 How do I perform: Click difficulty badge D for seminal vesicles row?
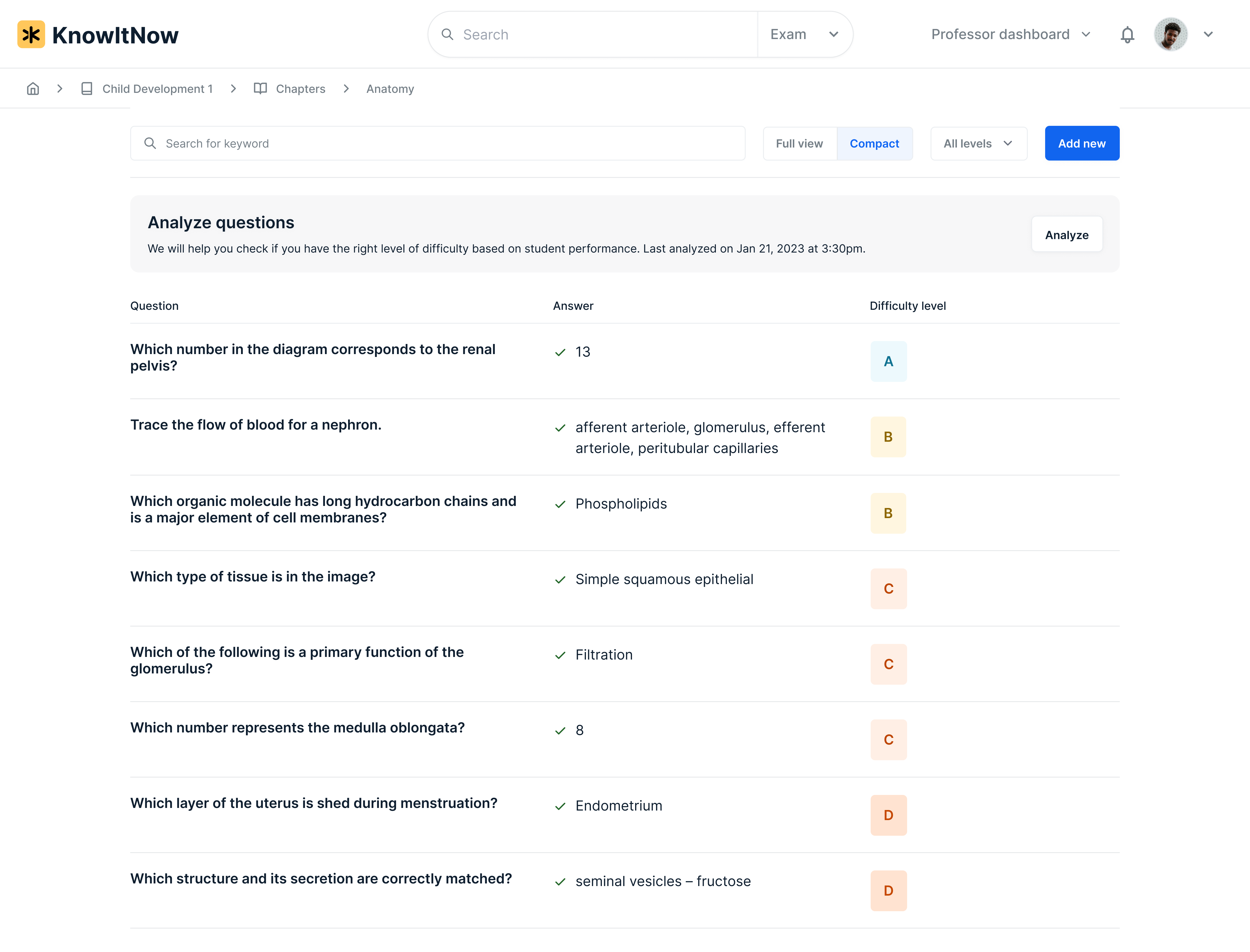pos(888,891)
